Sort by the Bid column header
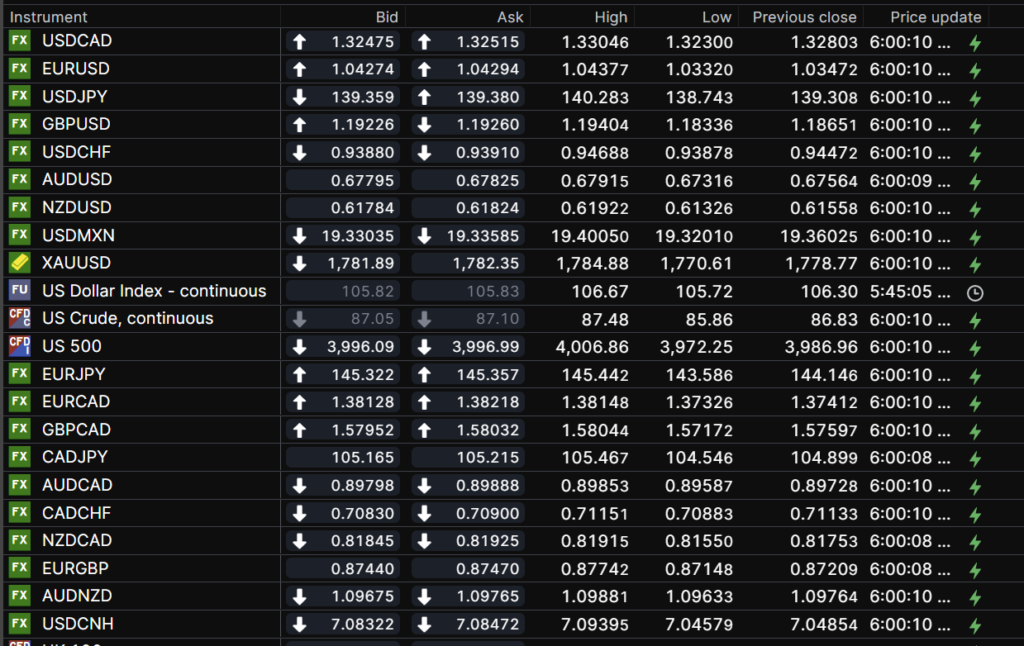1024x646 pixels. point(386,17)
